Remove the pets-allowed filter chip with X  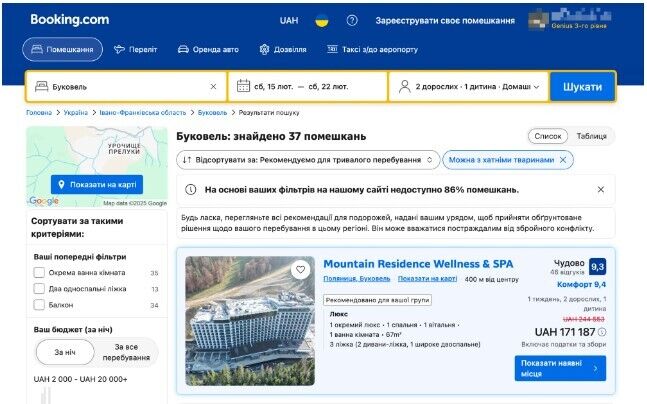pos(563,160)
